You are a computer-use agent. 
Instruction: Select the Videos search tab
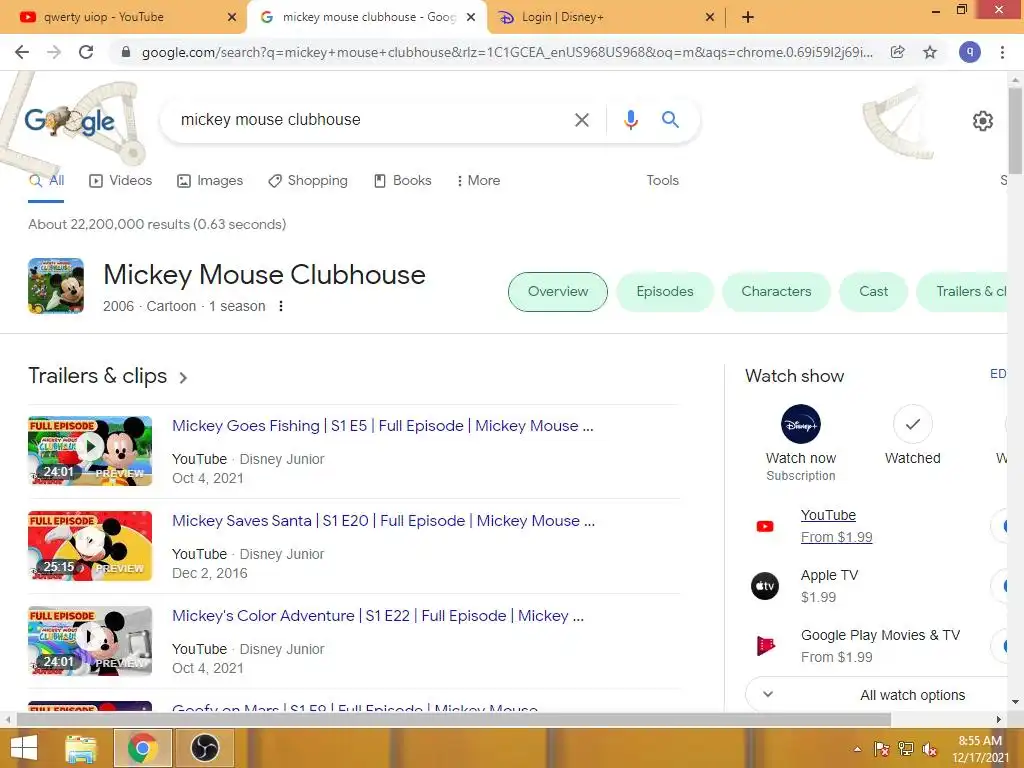[x=120, y=181]
